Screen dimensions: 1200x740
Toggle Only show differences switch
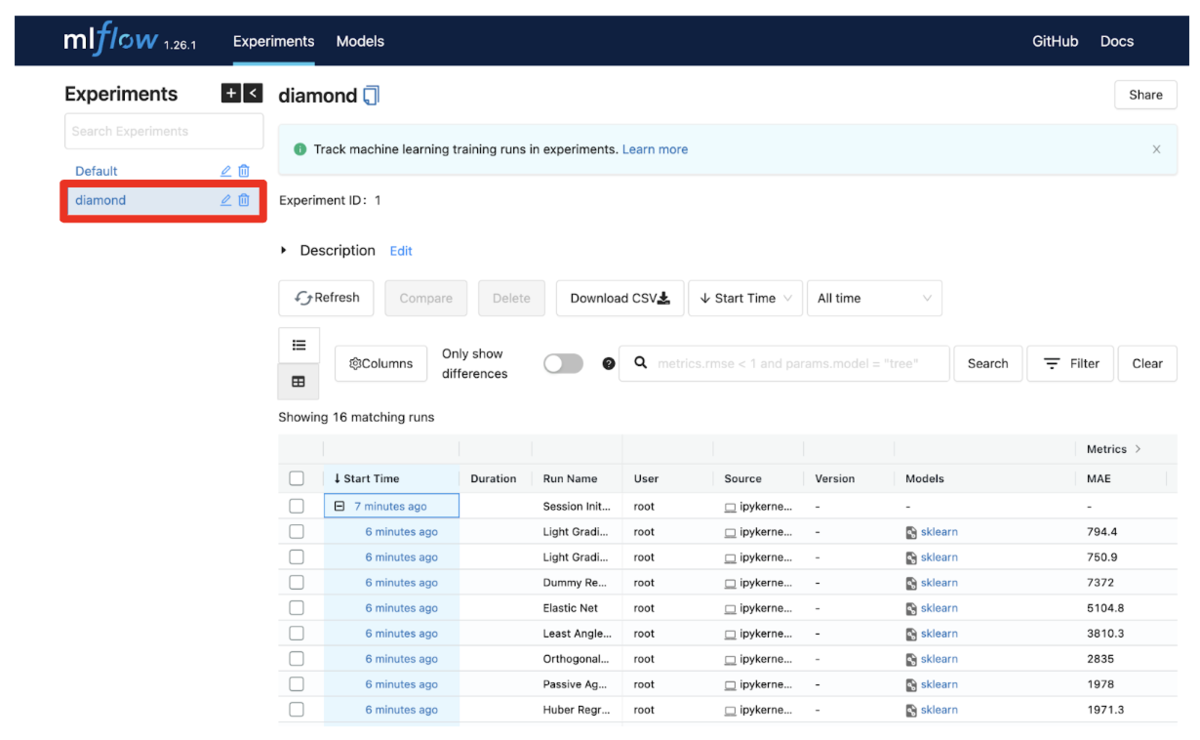pos(563,363)
